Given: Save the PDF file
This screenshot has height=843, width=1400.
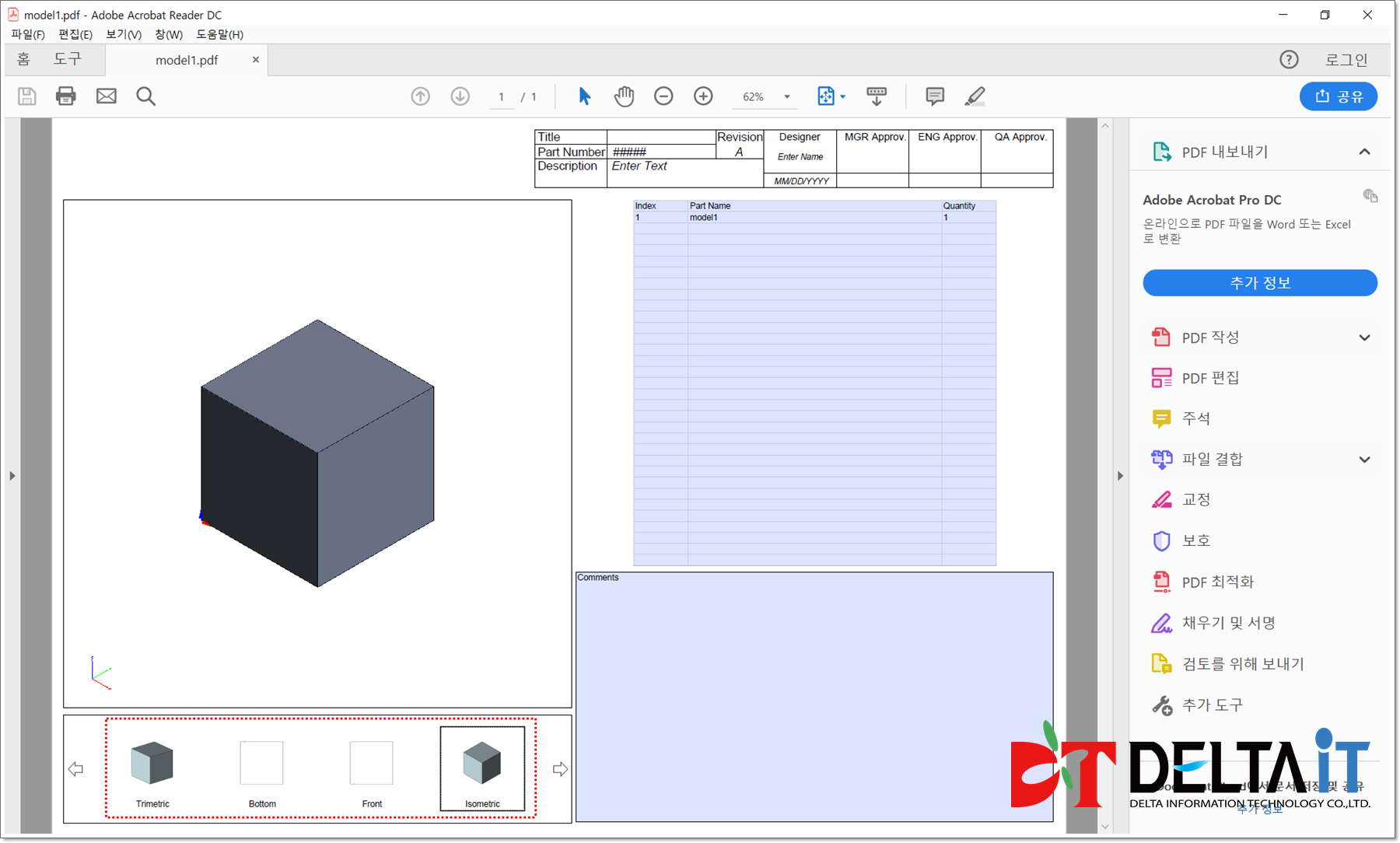Looking at the screenshot, I should [x=26, y=96].
